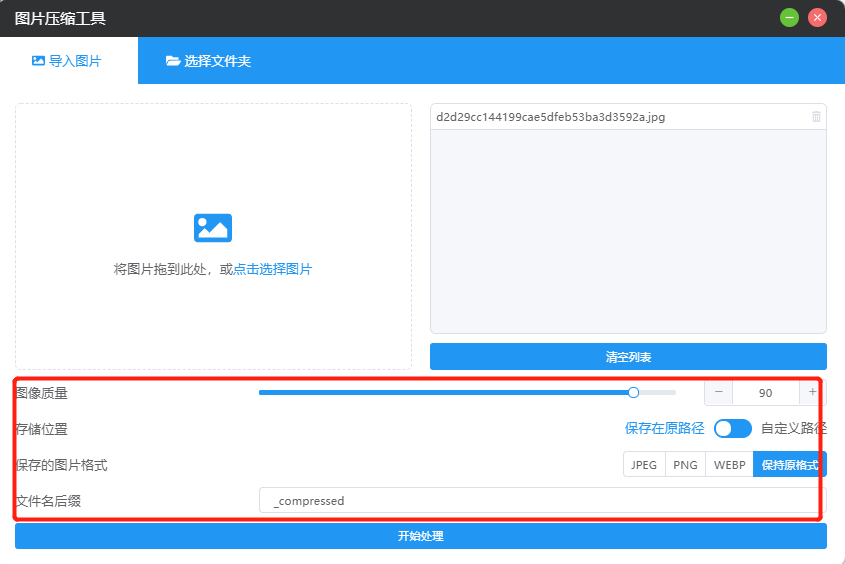This screenshot has height=564, width=845.
Task: Click the image upload icon in drop zone
Action: click(x=213, y=228)
